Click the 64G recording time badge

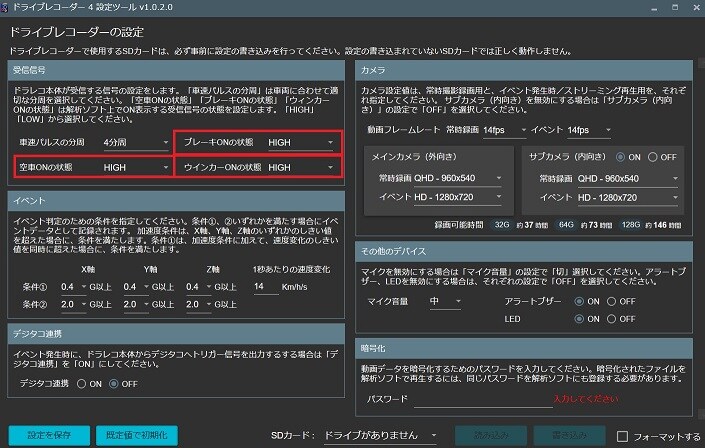566,224
